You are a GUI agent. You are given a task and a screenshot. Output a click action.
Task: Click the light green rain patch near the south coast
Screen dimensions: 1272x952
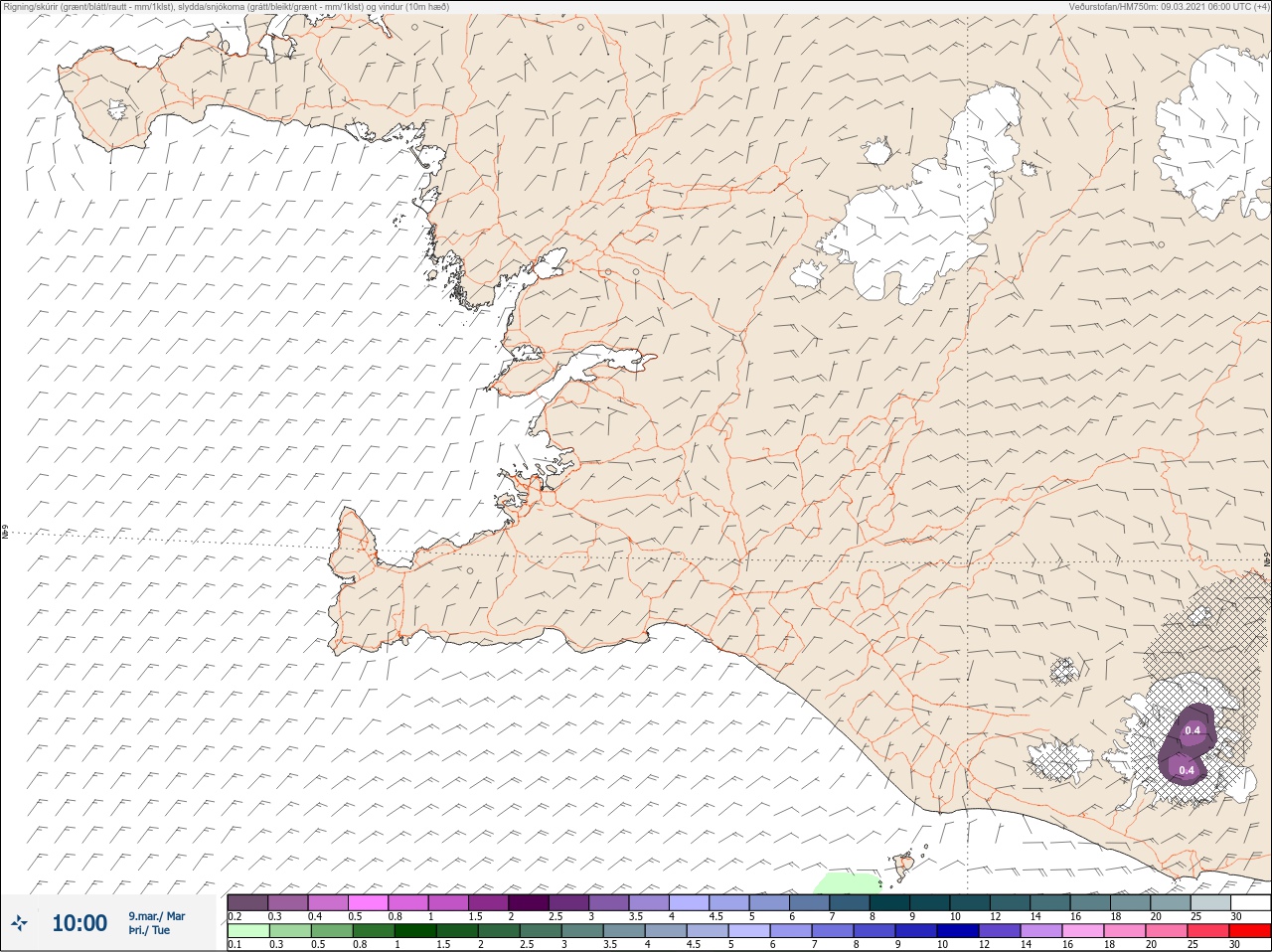(847, 882)
